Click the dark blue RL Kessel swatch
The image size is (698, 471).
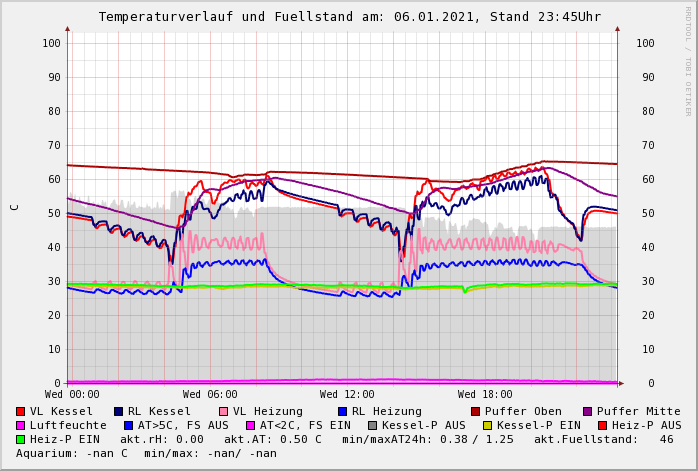click(x=118, y=411)
